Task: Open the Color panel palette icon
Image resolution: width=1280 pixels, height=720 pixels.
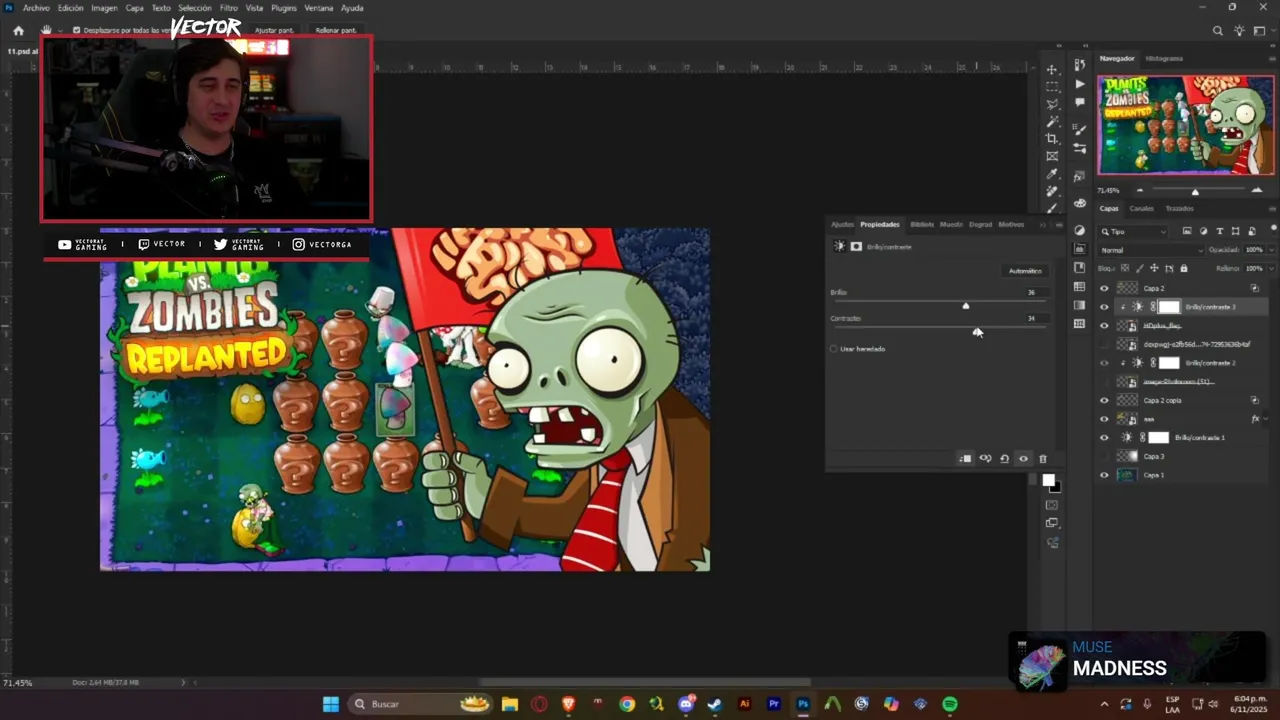Action: point(1079,203)
